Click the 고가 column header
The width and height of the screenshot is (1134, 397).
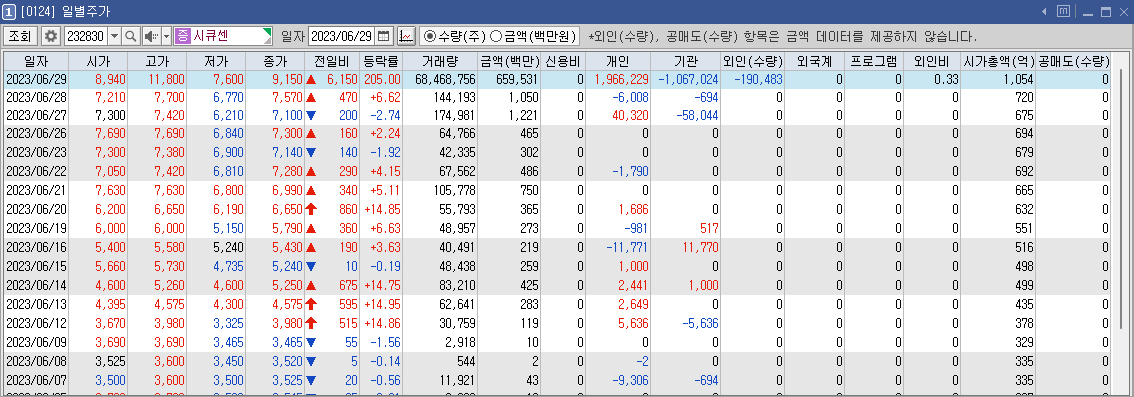[156, 61]
